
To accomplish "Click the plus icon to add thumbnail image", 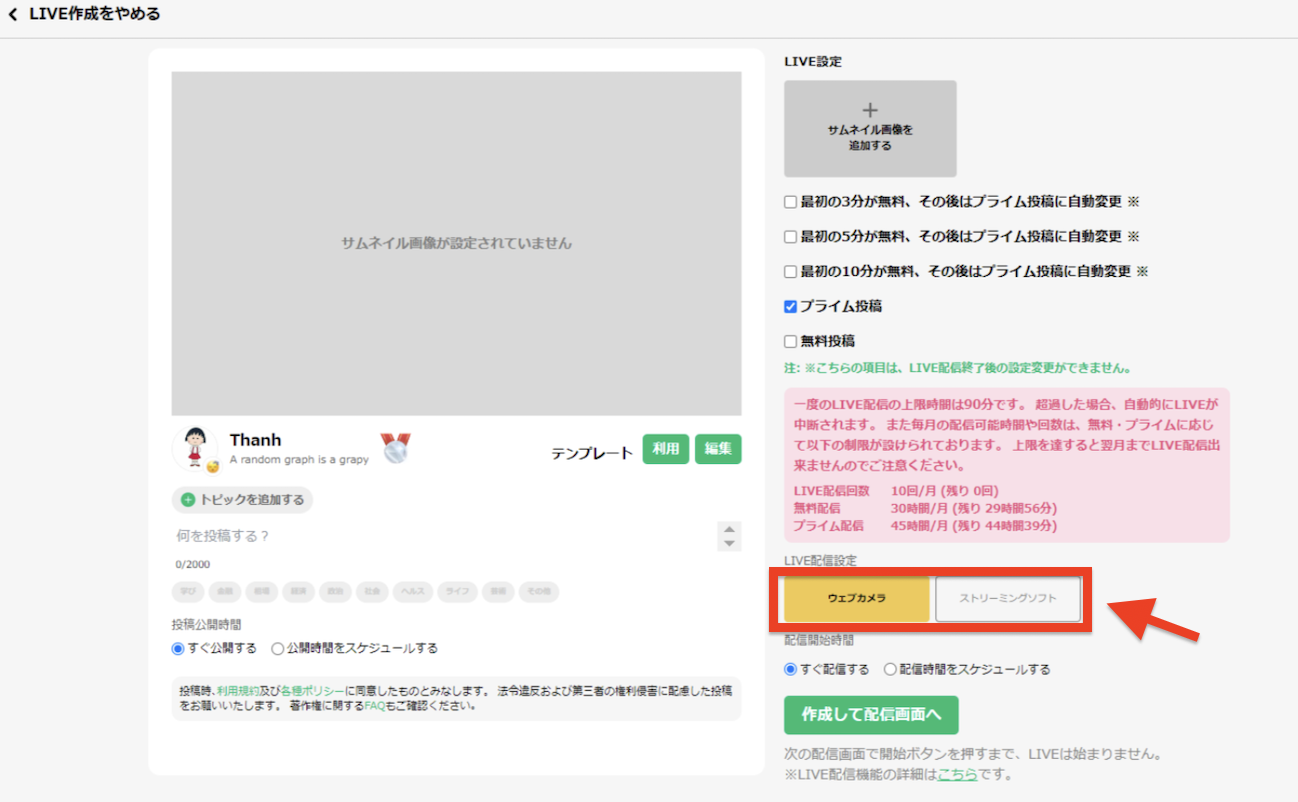I will pyautogui.click(x=870, y=110).
